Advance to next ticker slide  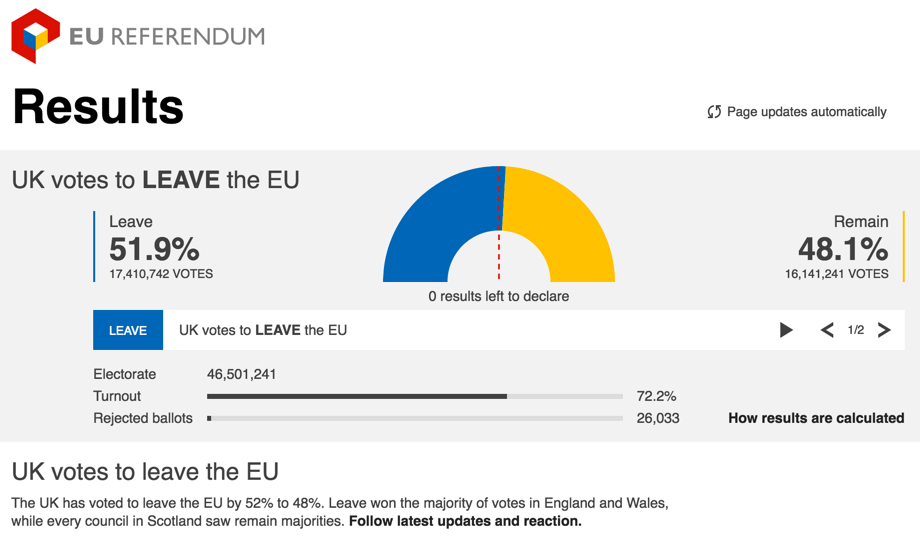884,330
